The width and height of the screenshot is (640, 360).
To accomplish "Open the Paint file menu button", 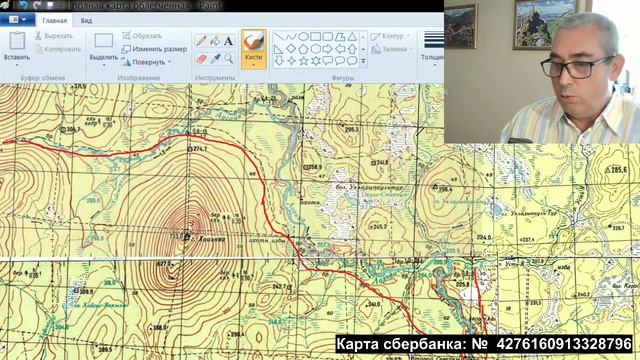I will (17, 20).
